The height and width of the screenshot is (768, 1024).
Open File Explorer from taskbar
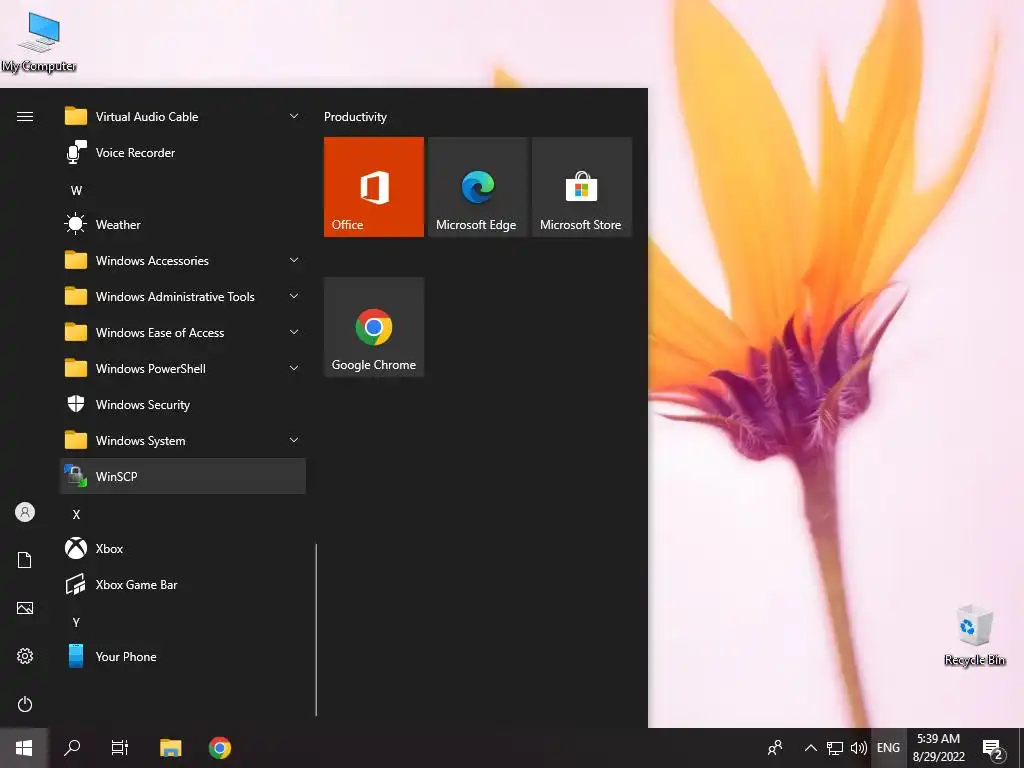[x=170, y=748]
